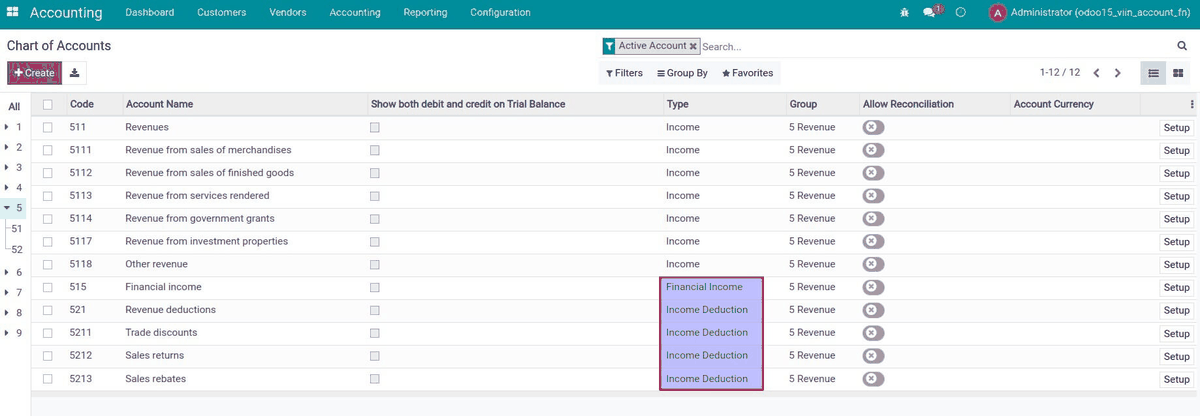Select row checkbox for account 5111
This screenshot has height=416, width=1200.
(x=47, y=150)
